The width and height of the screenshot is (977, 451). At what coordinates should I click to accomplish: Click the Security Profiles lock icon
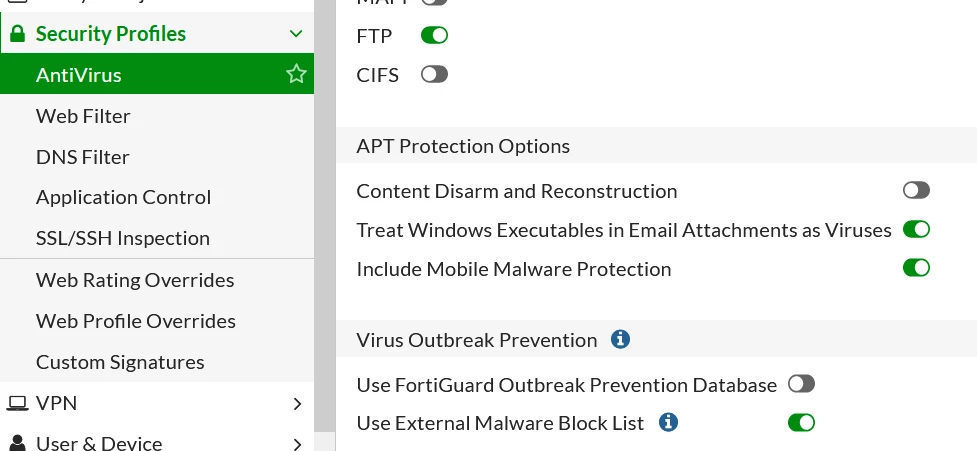[x=17, y=34]
